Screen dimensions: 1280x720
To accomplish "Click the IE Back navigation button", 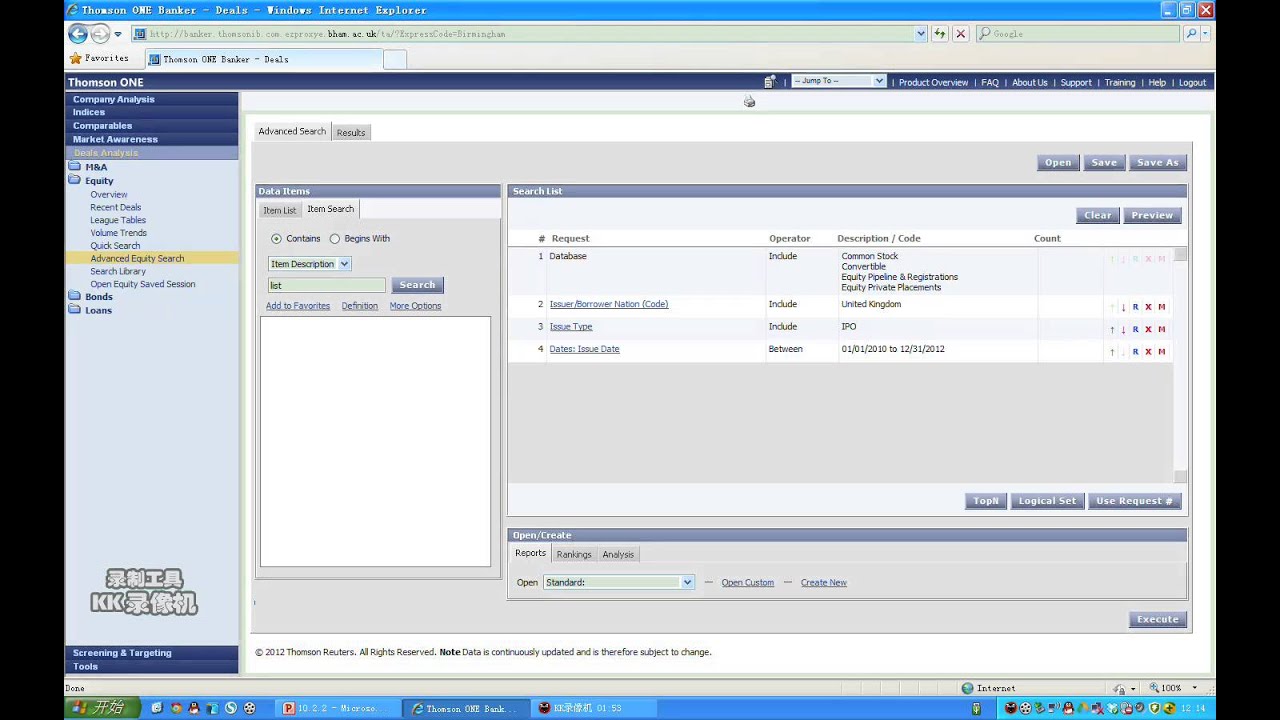I will click(77, 34).
